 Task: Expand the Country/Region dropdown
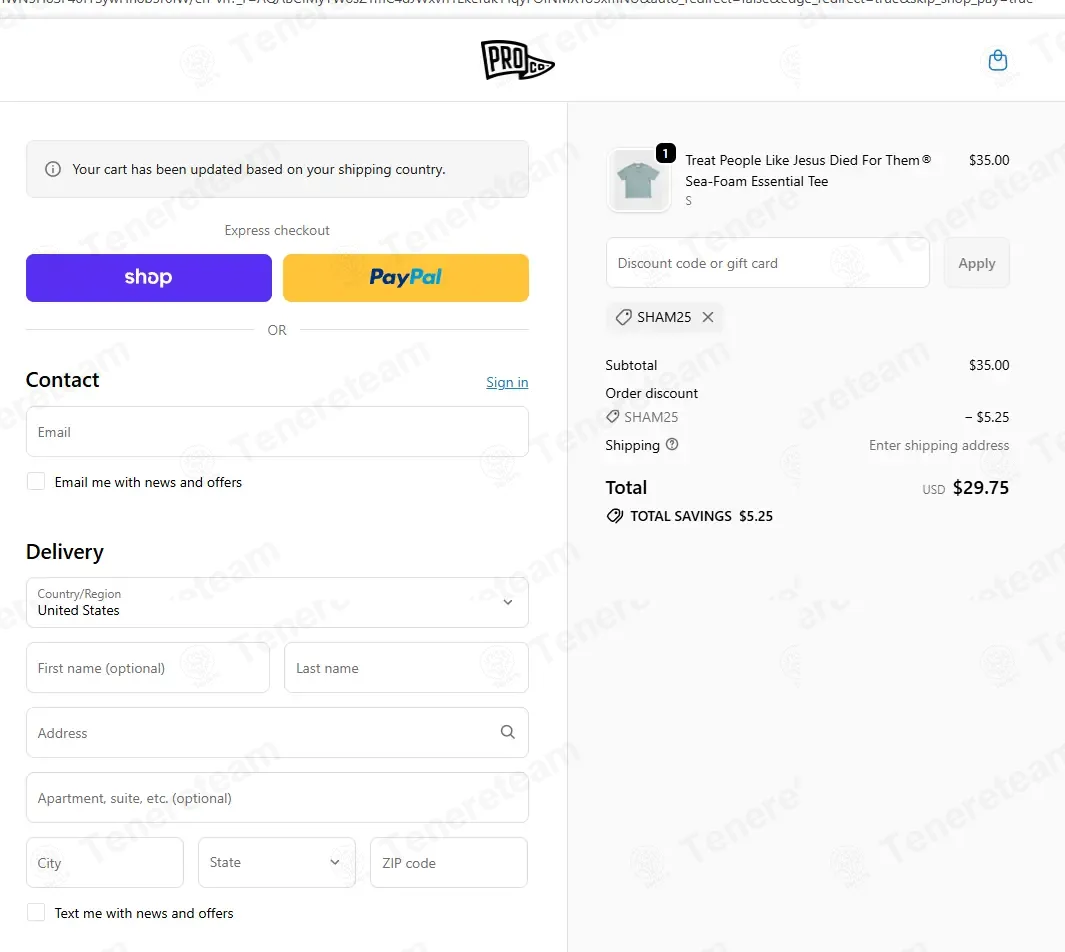coord(277,602)
